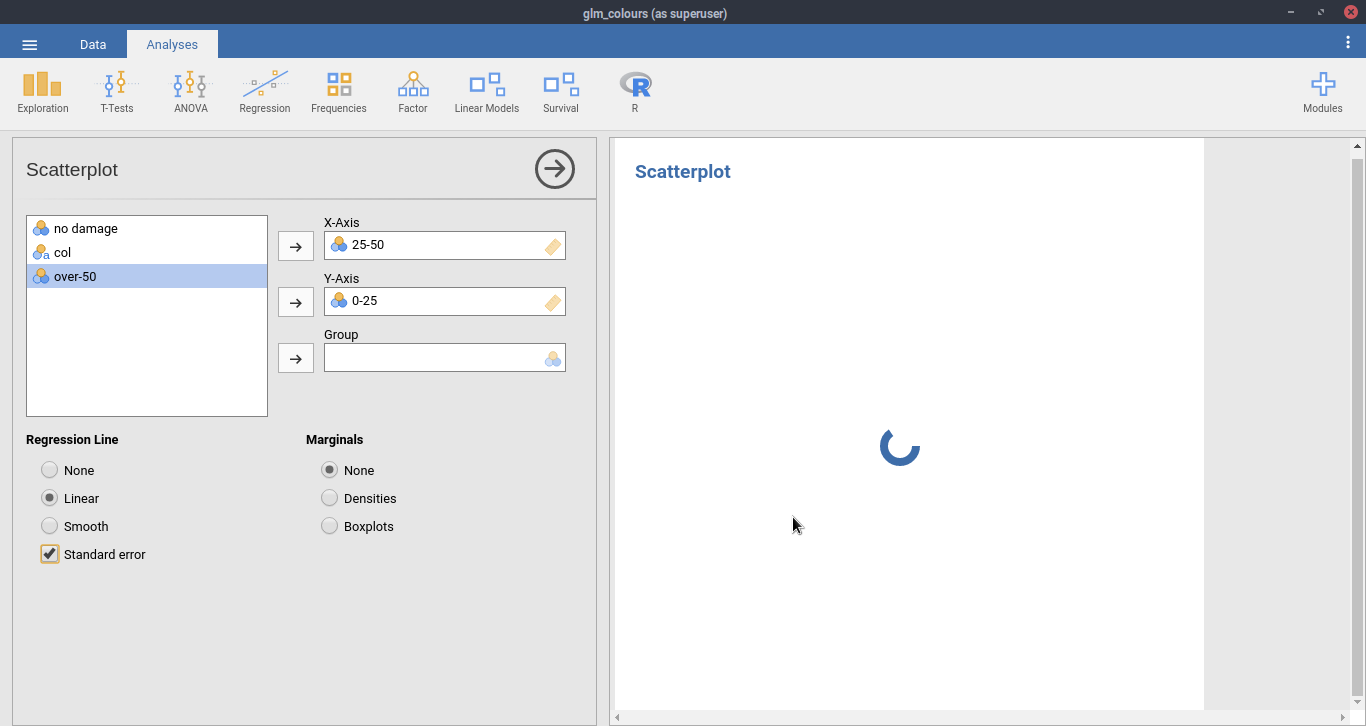Click scroll-left arrow of results scrollbar
Image resolution: width=1366 pixels, height=726 pixels.
617,717
